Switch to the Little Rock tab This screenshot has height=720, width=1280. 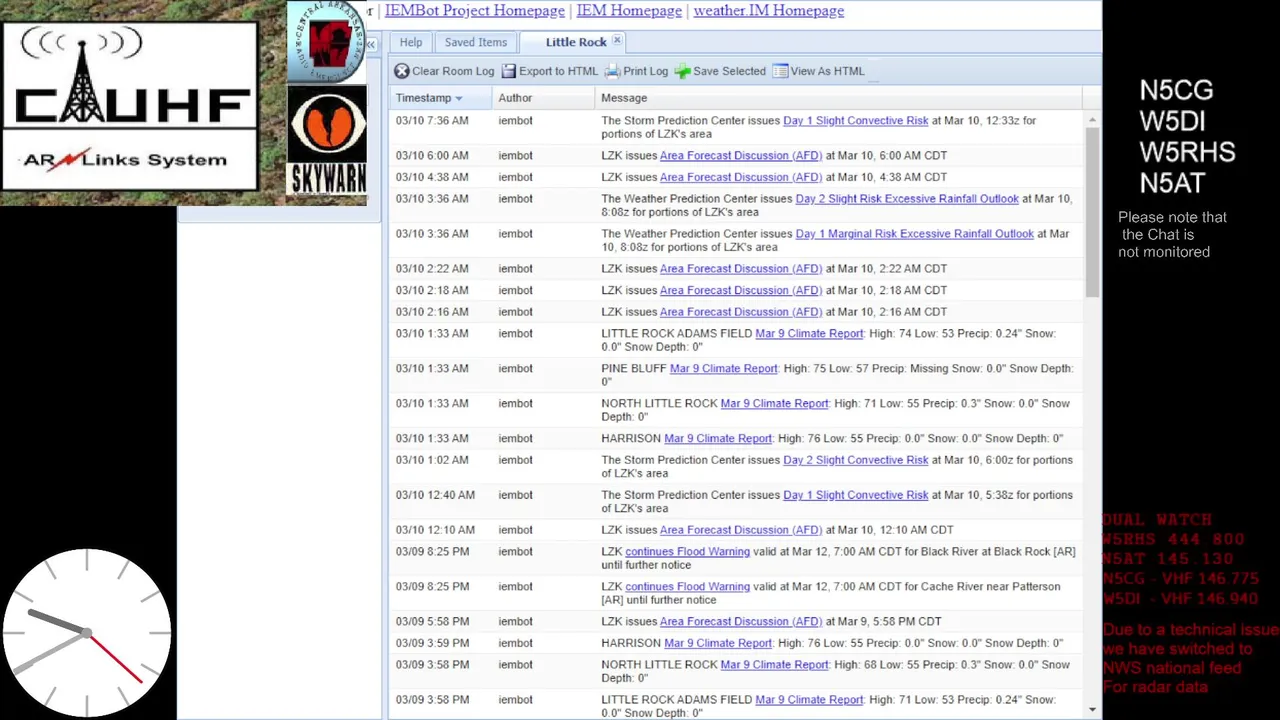pos(576,42)
